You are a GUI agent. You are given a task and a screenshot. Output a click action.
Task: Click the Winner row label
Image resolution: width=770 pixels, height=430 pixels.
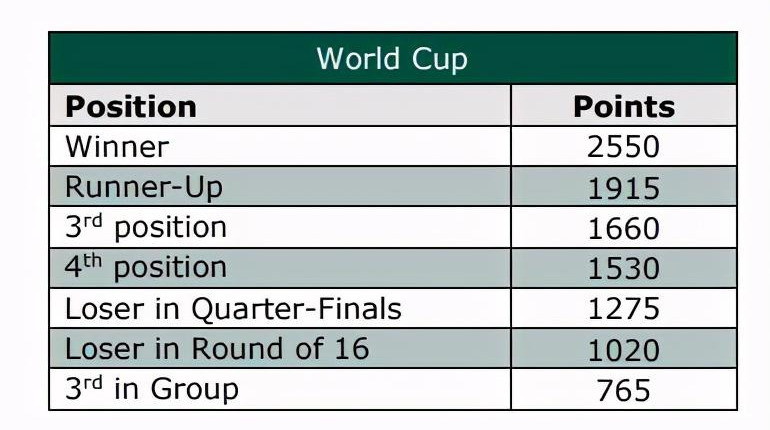pos(117,146)
